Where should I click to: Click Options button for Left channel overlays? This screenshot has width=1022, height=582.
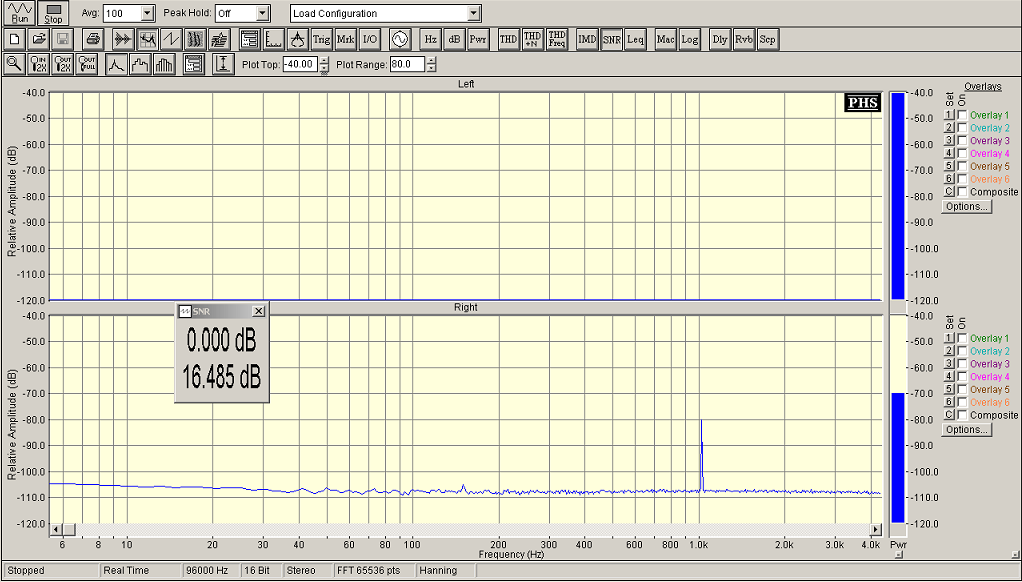(967, 207)
